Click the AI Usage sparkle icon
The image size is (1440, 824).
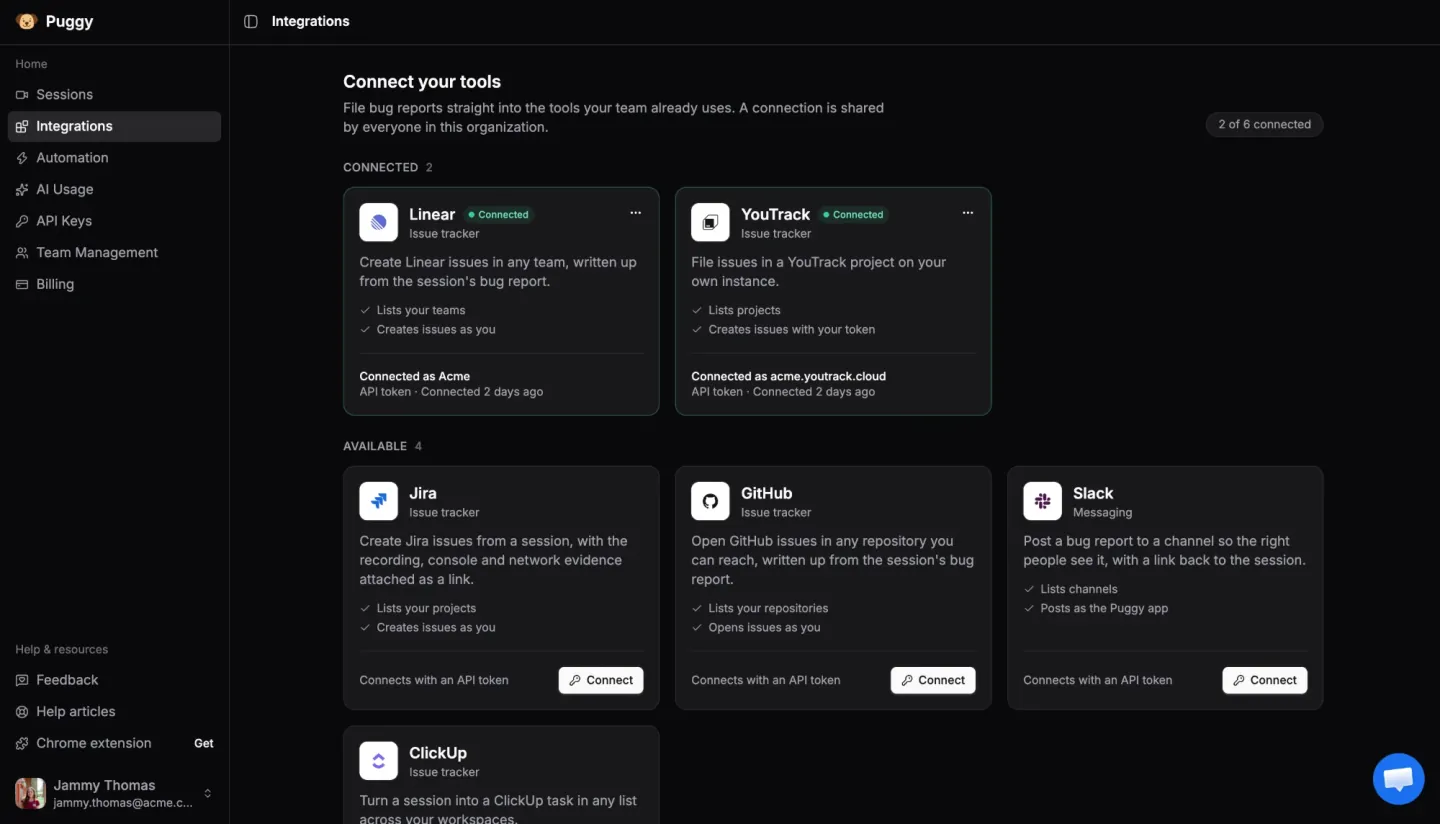[22, 189]
